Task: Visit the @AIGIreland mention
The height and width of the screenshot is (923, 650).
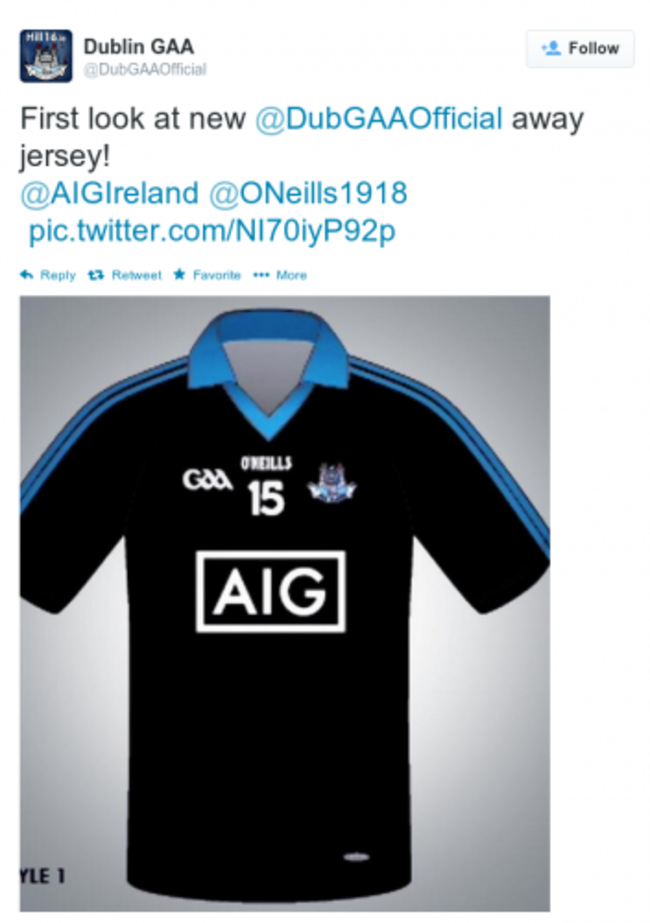Action: pos(109,194)
